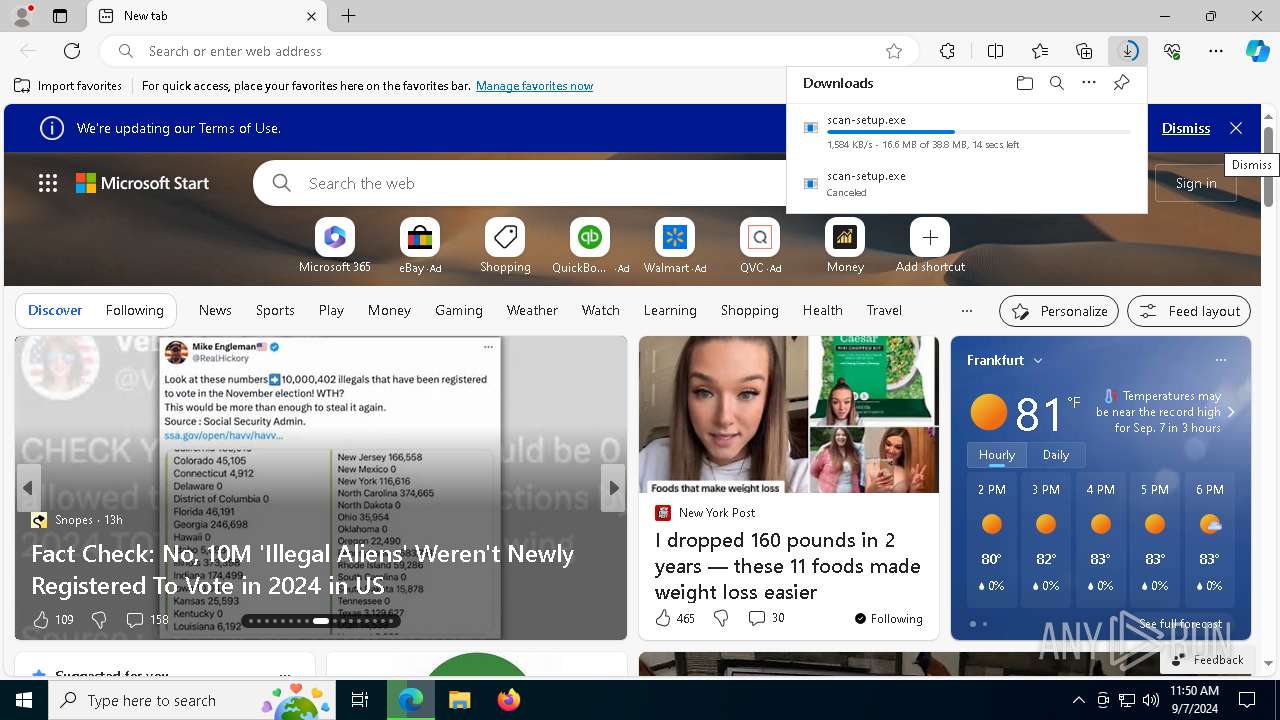The width and height of the screenshot is (1280, 720).
Task: Open Collections icon in toolbar
Action: 1084,51
